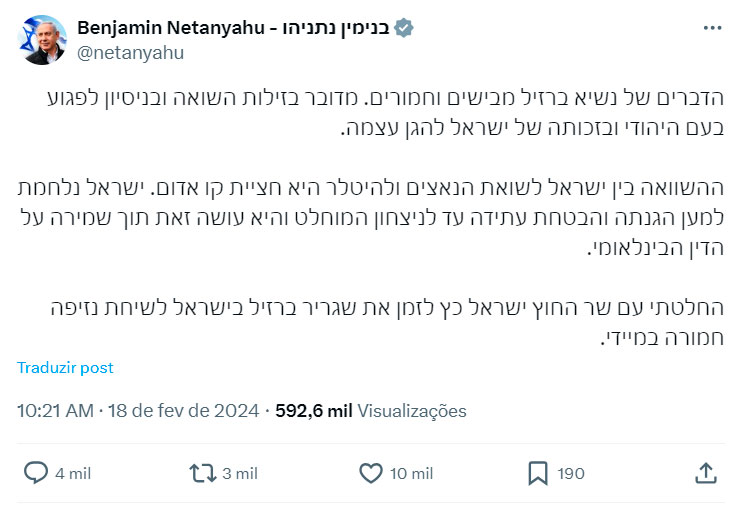The height and width of the screenshot is (508, 741).
Task: Open the share post icon
Action: (704, 472)
